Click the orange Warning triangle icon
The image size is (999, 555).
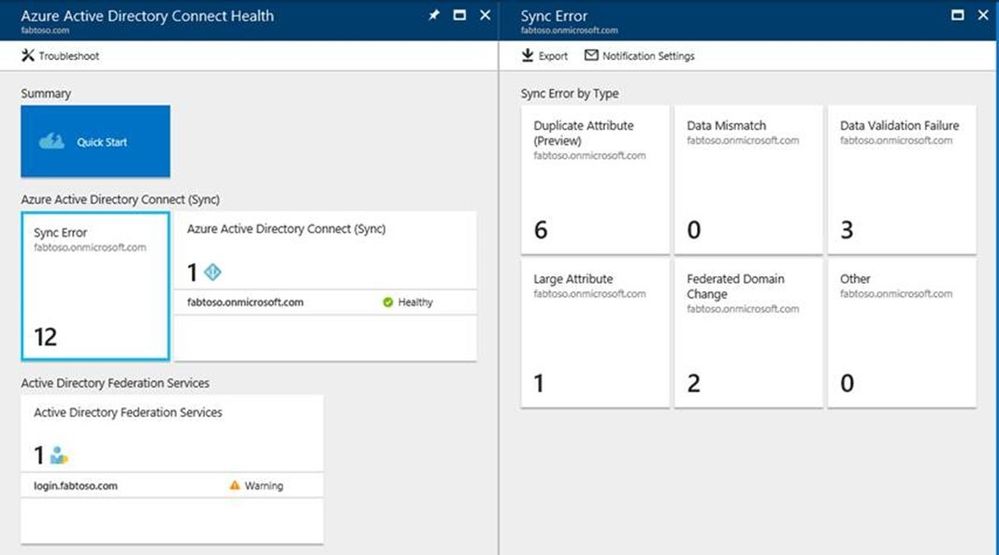click(x=234, y=486)
